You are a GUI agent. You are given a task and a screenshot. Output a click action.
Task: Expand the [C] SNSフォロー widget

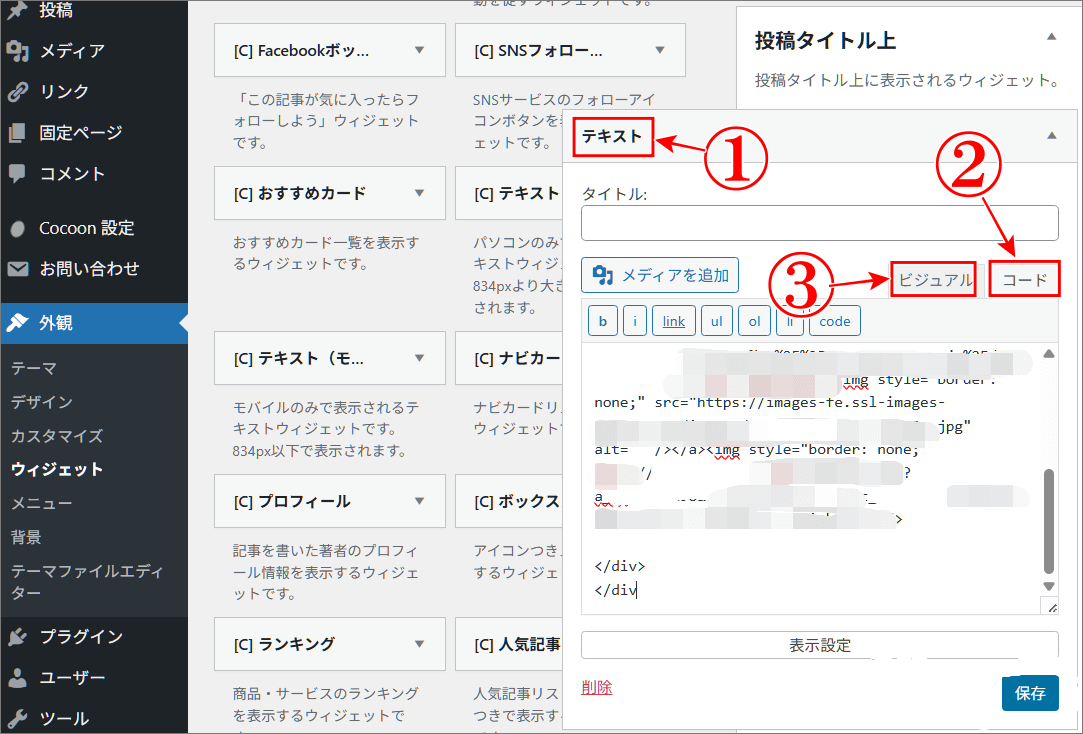pyautogui.click(x=659, y=50)
